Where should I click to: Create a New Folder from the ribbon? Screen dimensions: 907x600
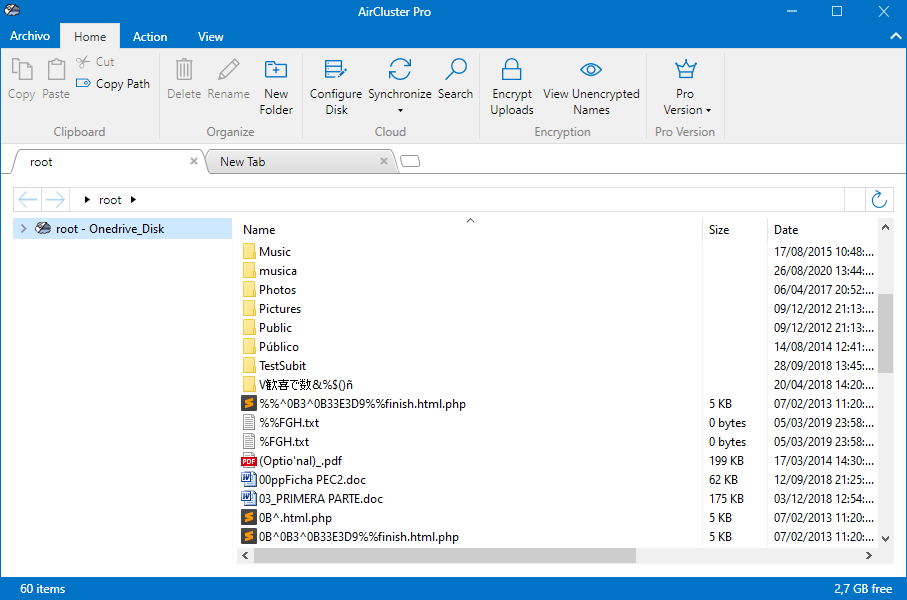pyautogui.click(x=276, y=87)
